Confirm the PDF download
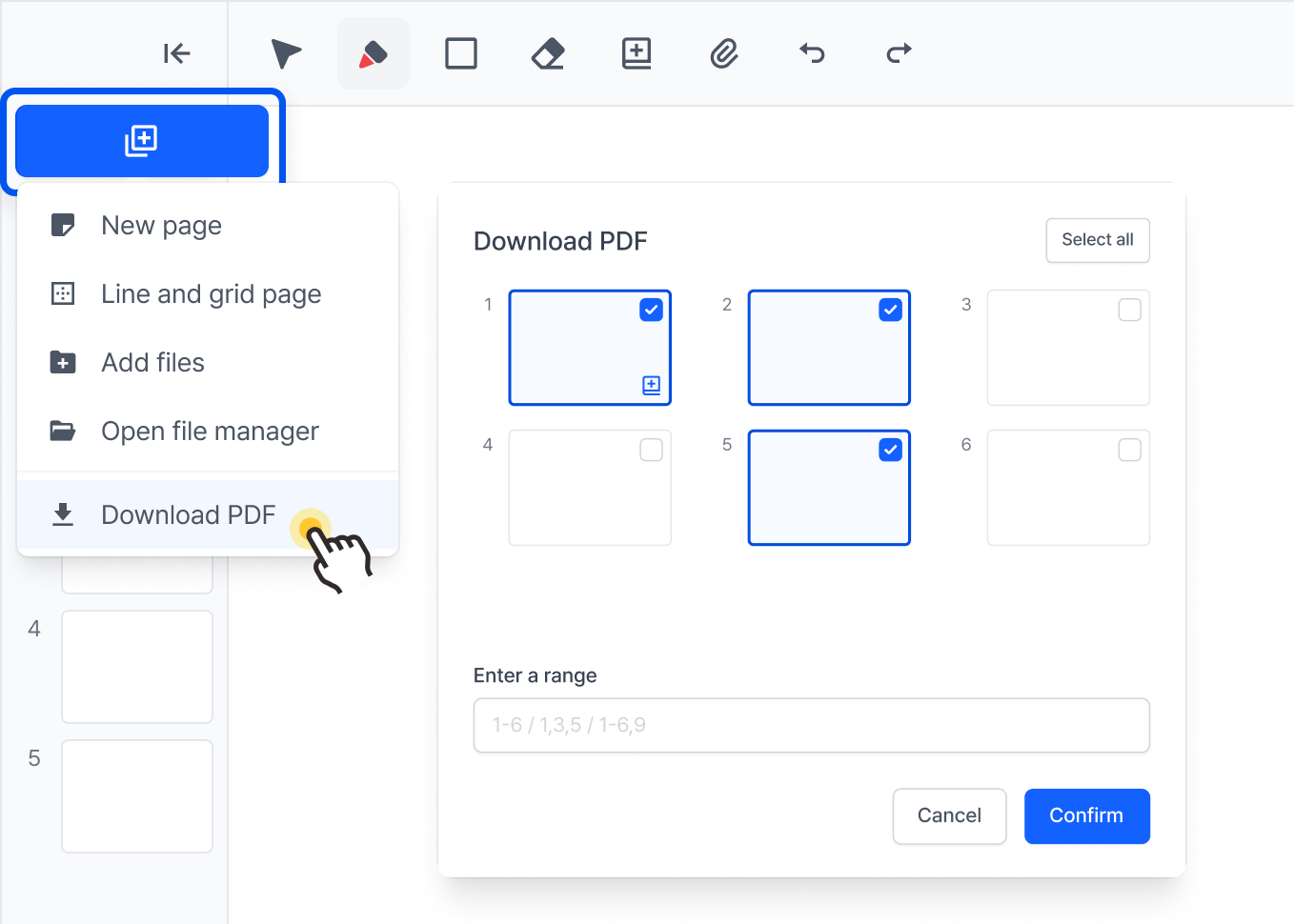This screenshot has height=924, width=1294. click(x=1087, y=816)
